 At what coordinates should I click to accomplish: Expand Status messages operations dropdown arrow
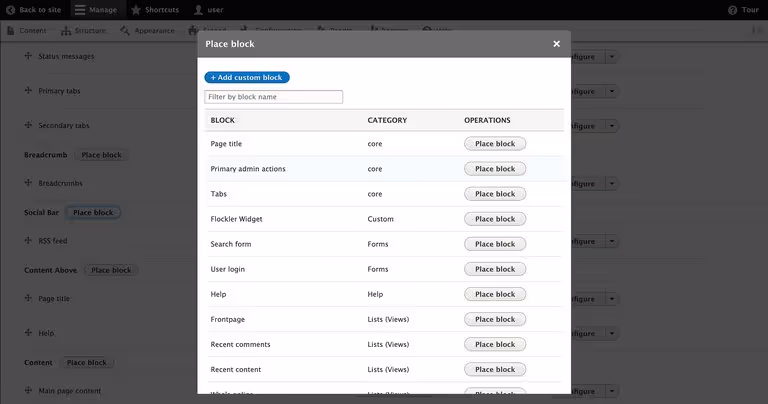pos(612,57)
